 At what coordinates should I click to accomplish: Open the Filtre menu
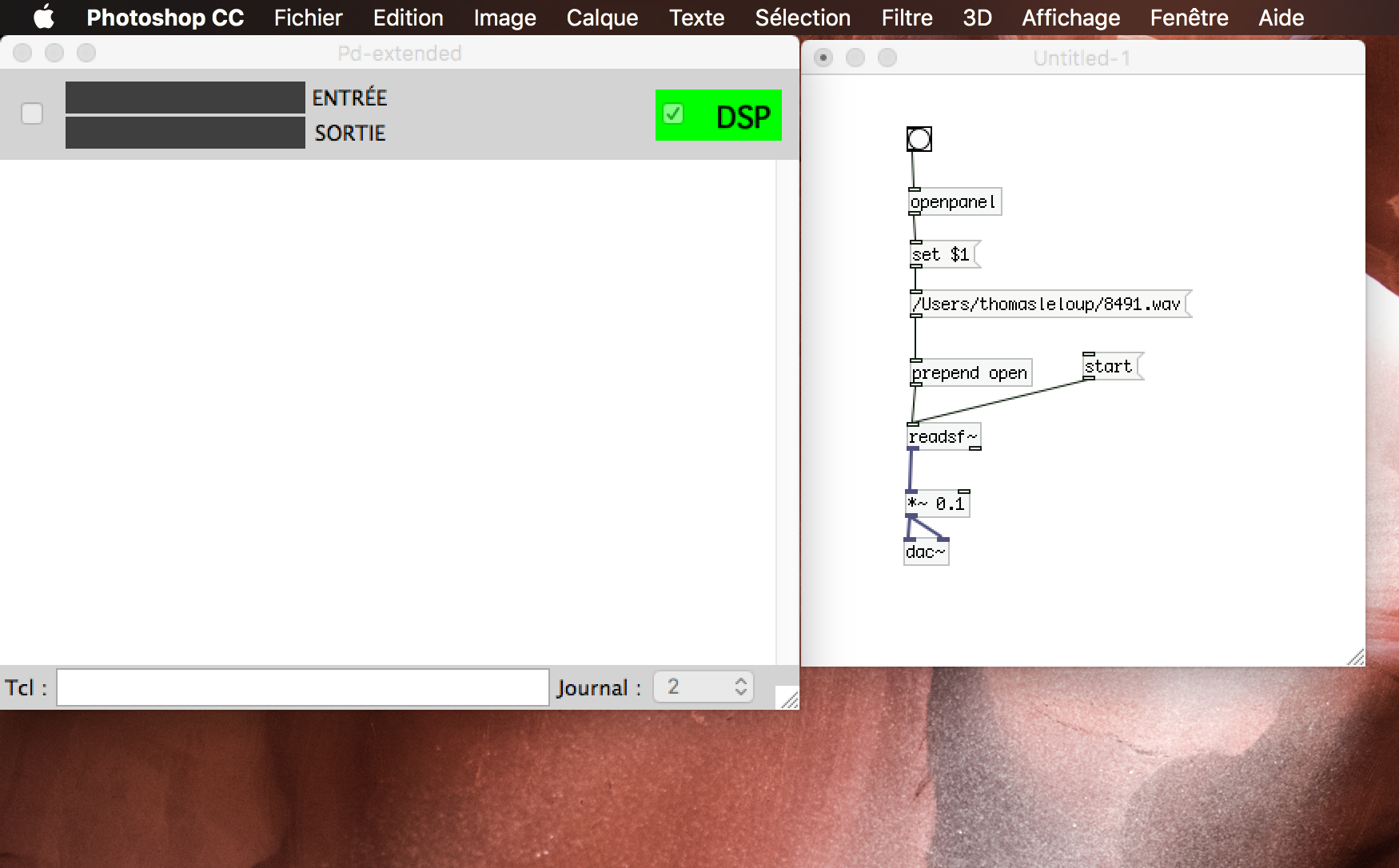point(907,18)
